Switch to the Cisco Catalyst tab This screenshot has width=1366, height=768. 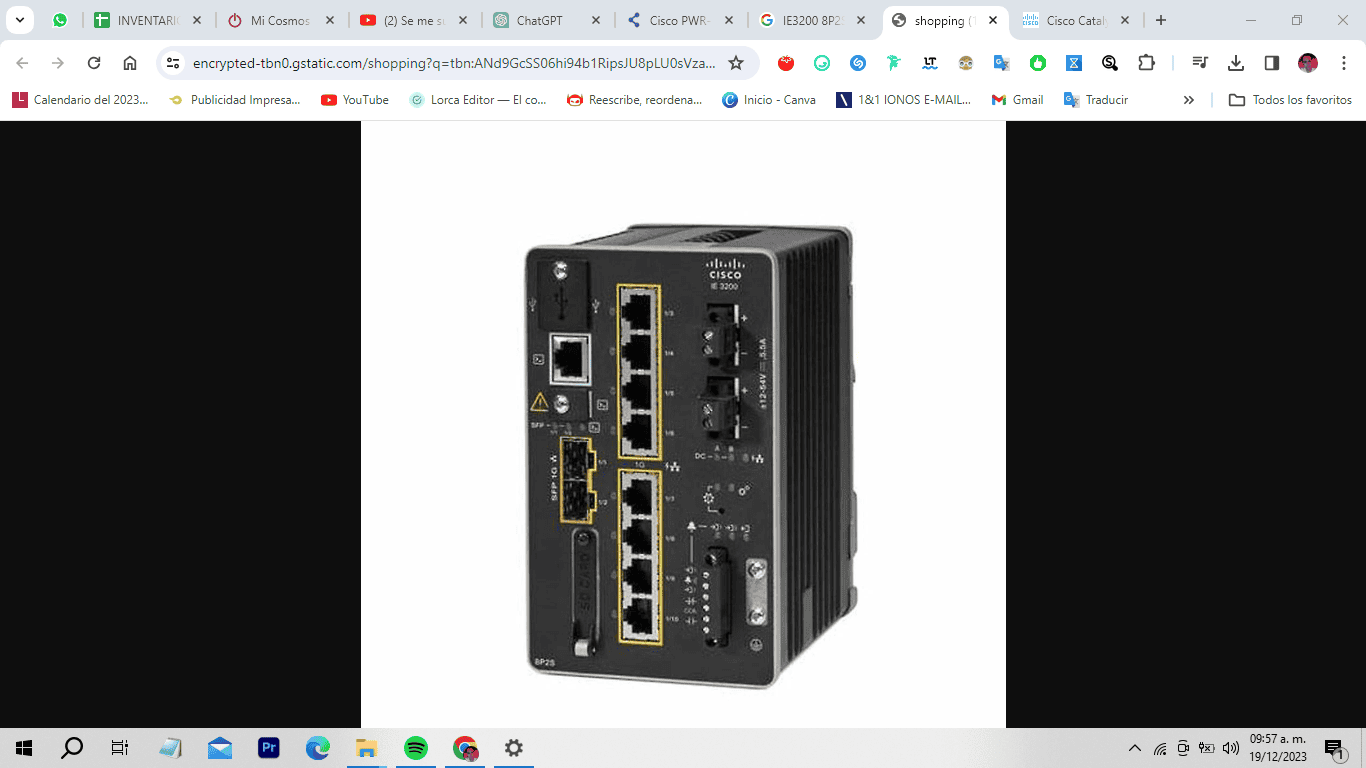click(1078, 20)
